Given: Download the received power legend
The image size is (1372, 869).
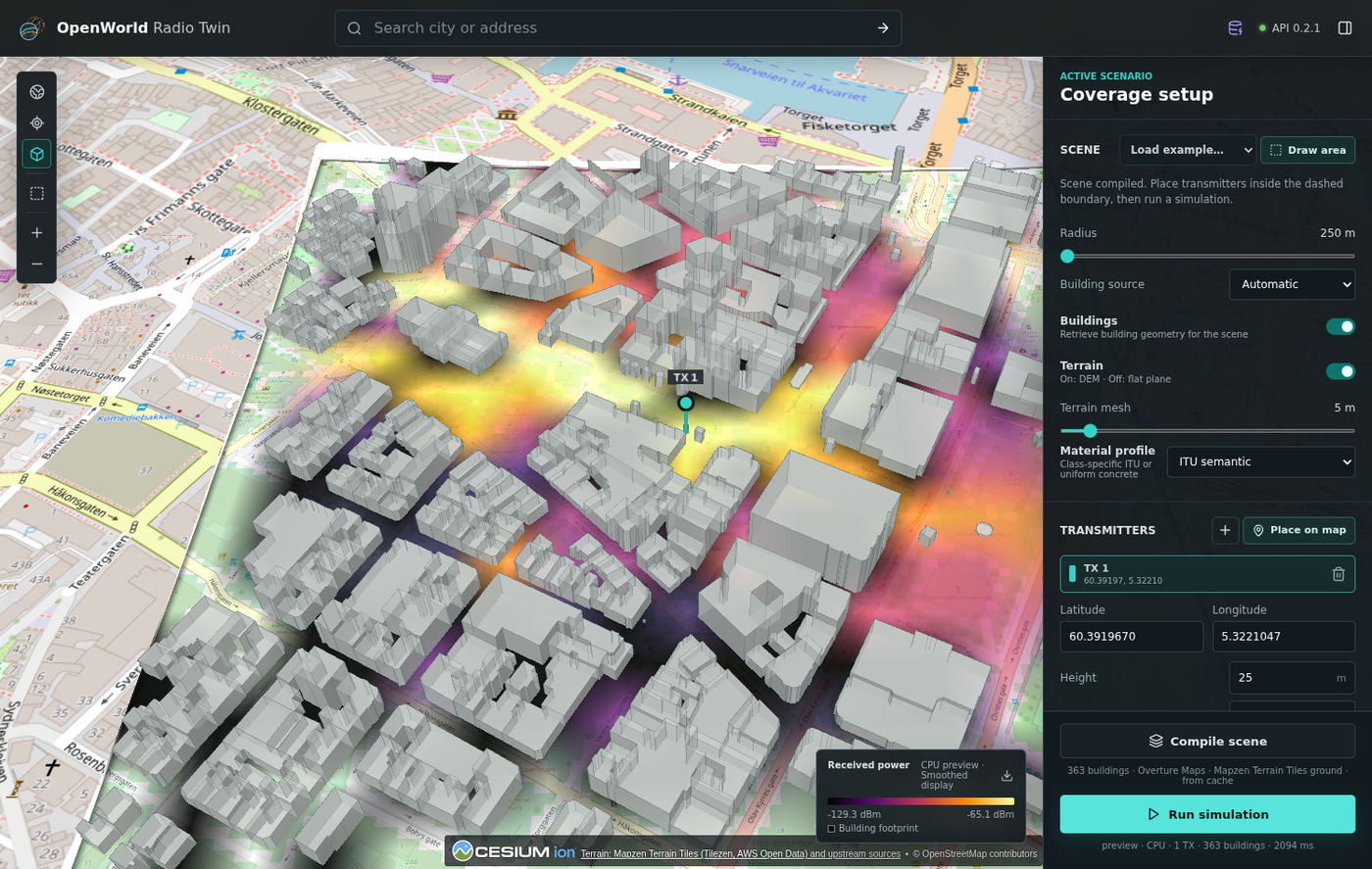Looking at the screenshot, I should (x=1006, y=776).
